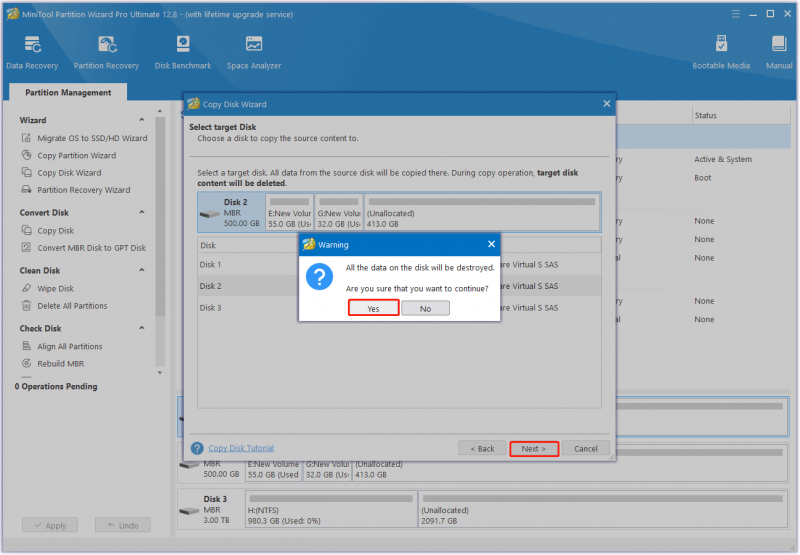Close the Warning dialog
Image resolution: width=800 pixels, height=555 pixels.
[x=491, y=244]
